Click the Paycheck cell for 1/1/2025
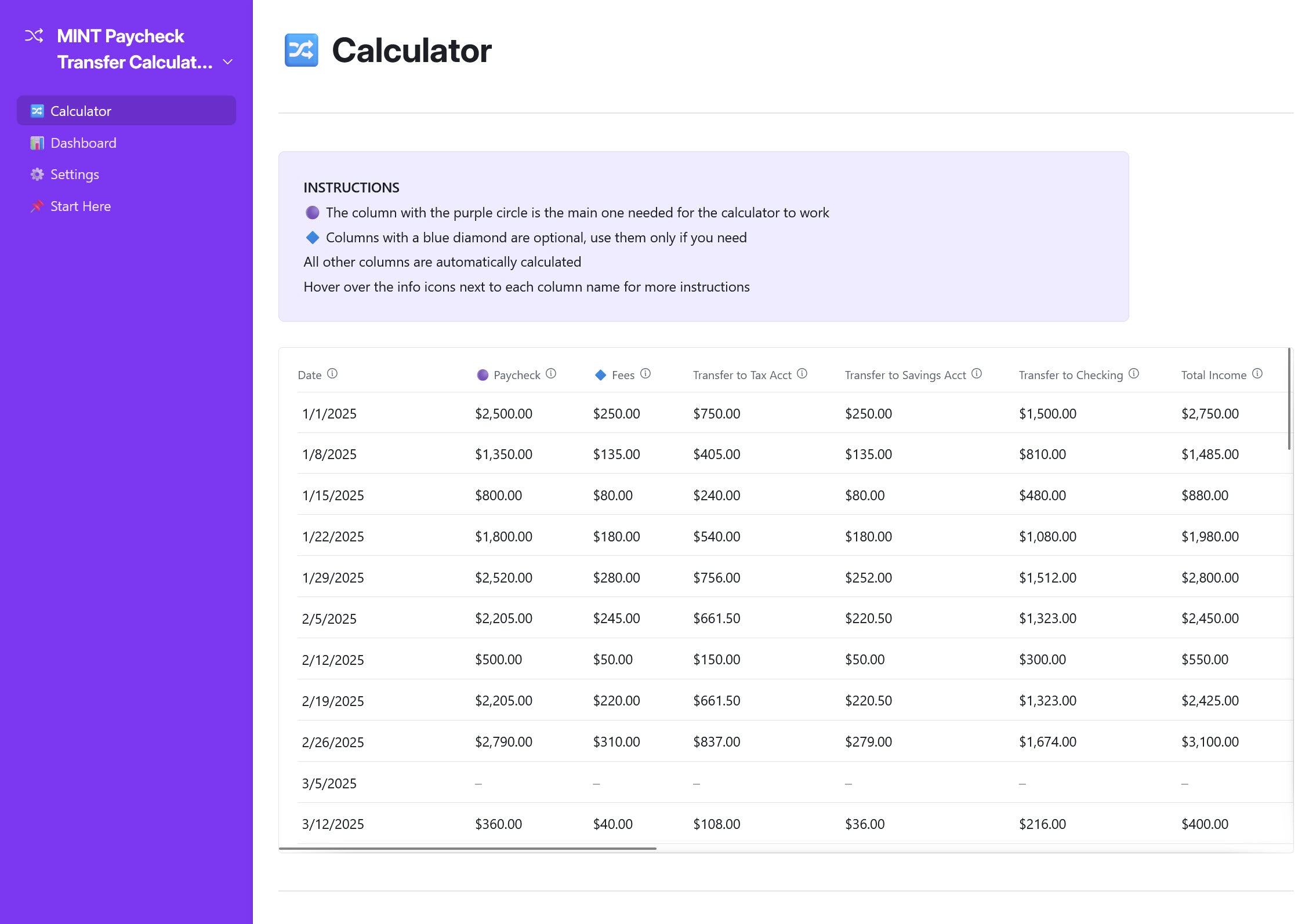 click(x=503, y=414)
